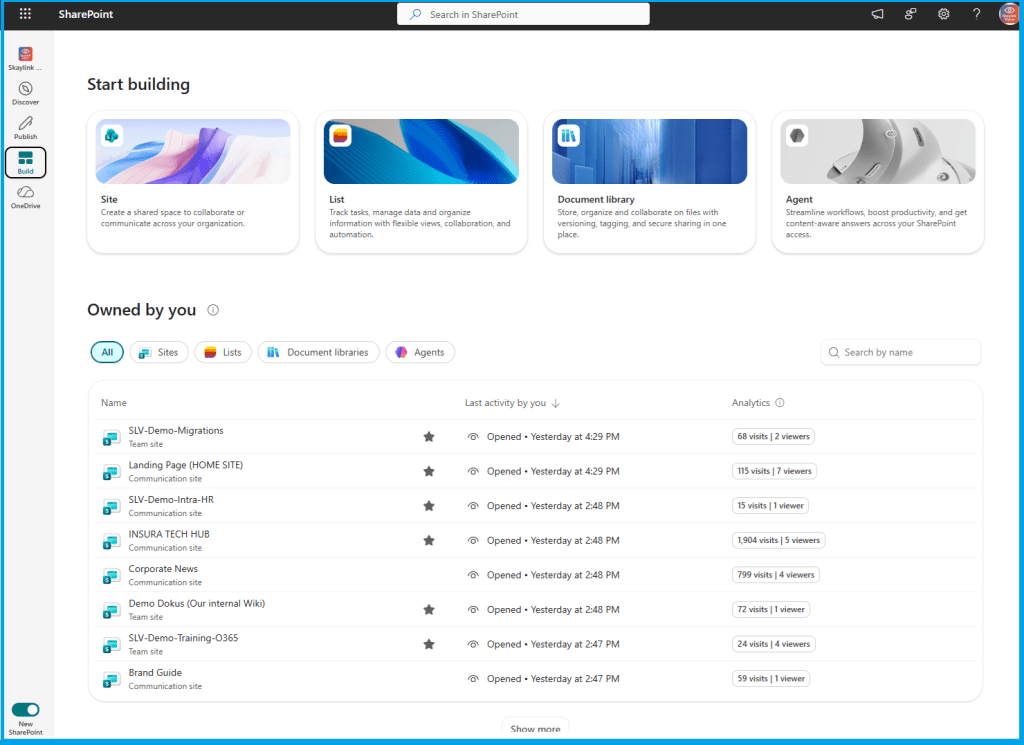Click the info icon beside Owned by you
This screenshot has width=1024, height=745.
pos(213,310)
